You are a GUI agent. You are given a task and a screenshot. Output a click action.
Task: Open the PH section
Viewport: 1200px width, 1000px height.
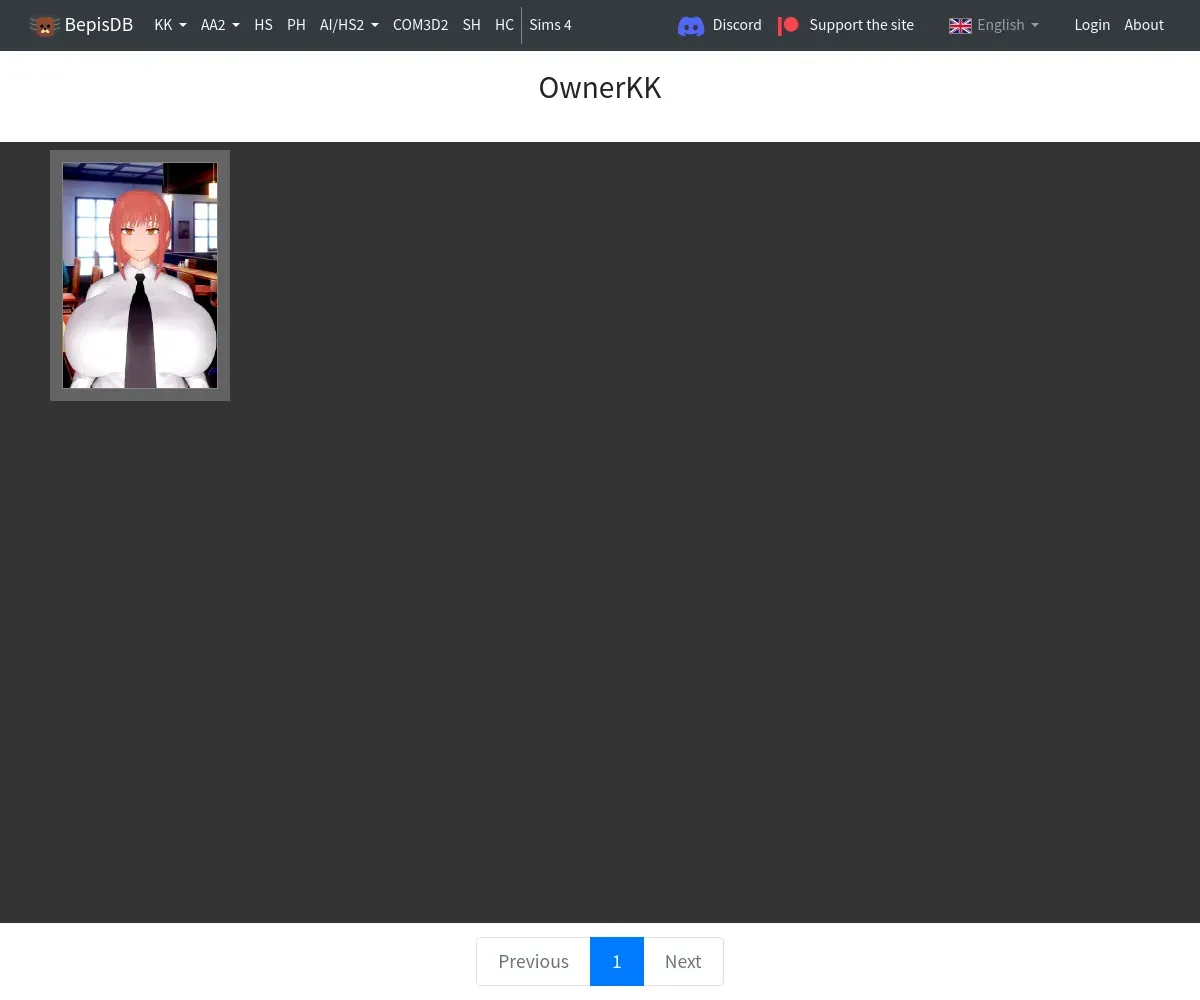pos(296,25)
